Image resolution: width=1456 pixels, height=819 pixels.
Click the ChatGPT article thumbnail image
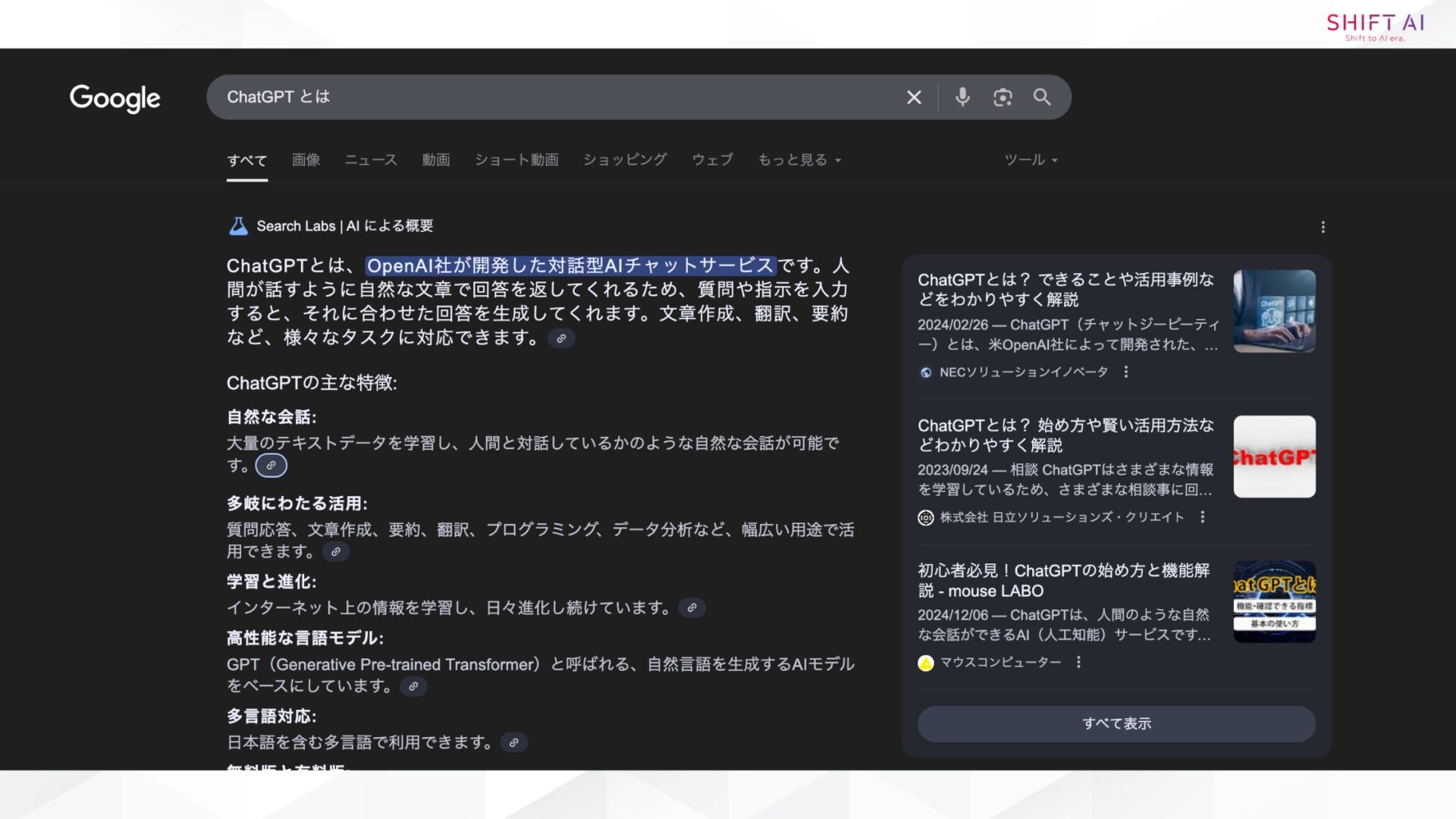pos(1274,311)
